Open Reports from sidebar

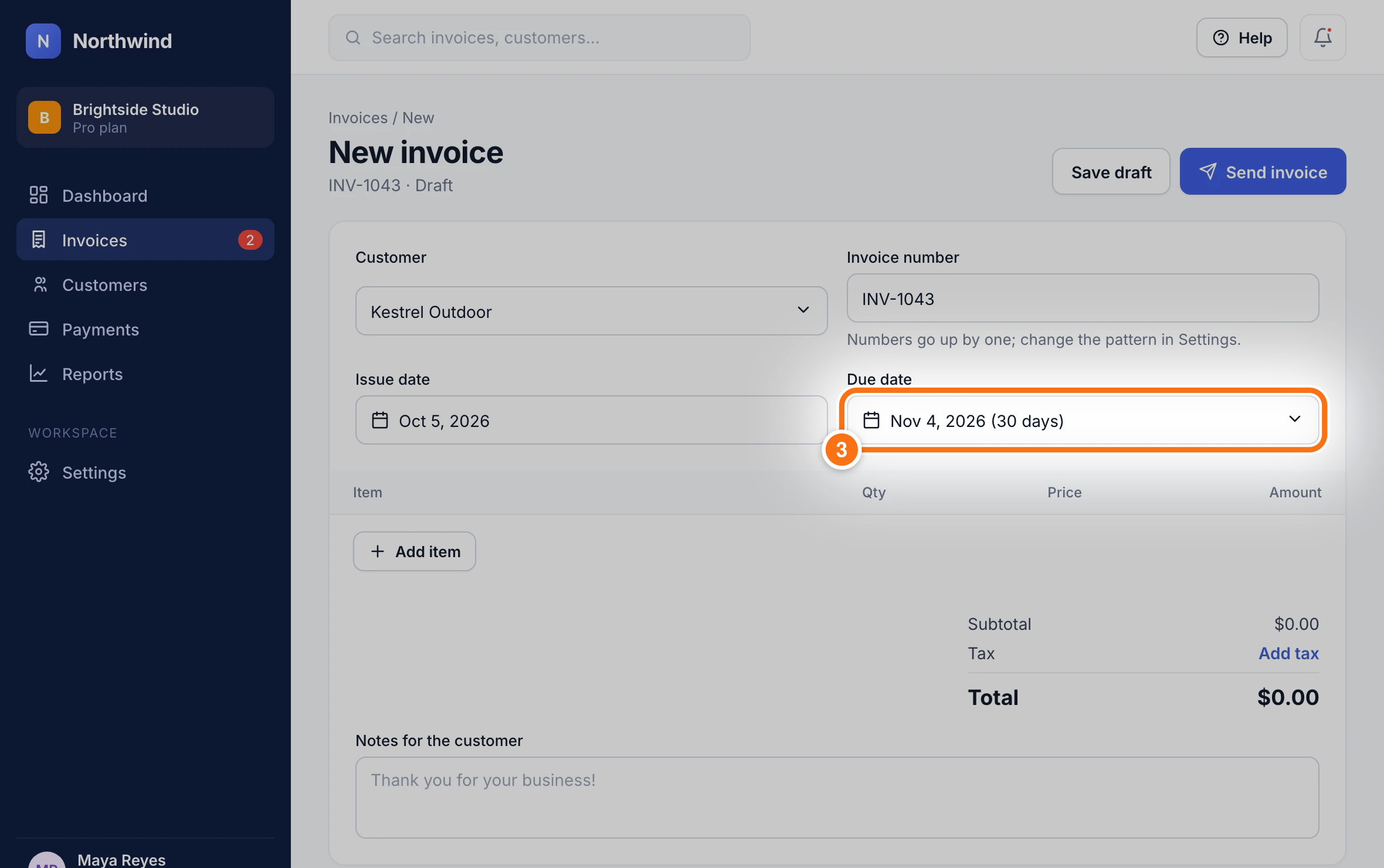[145, 374]
